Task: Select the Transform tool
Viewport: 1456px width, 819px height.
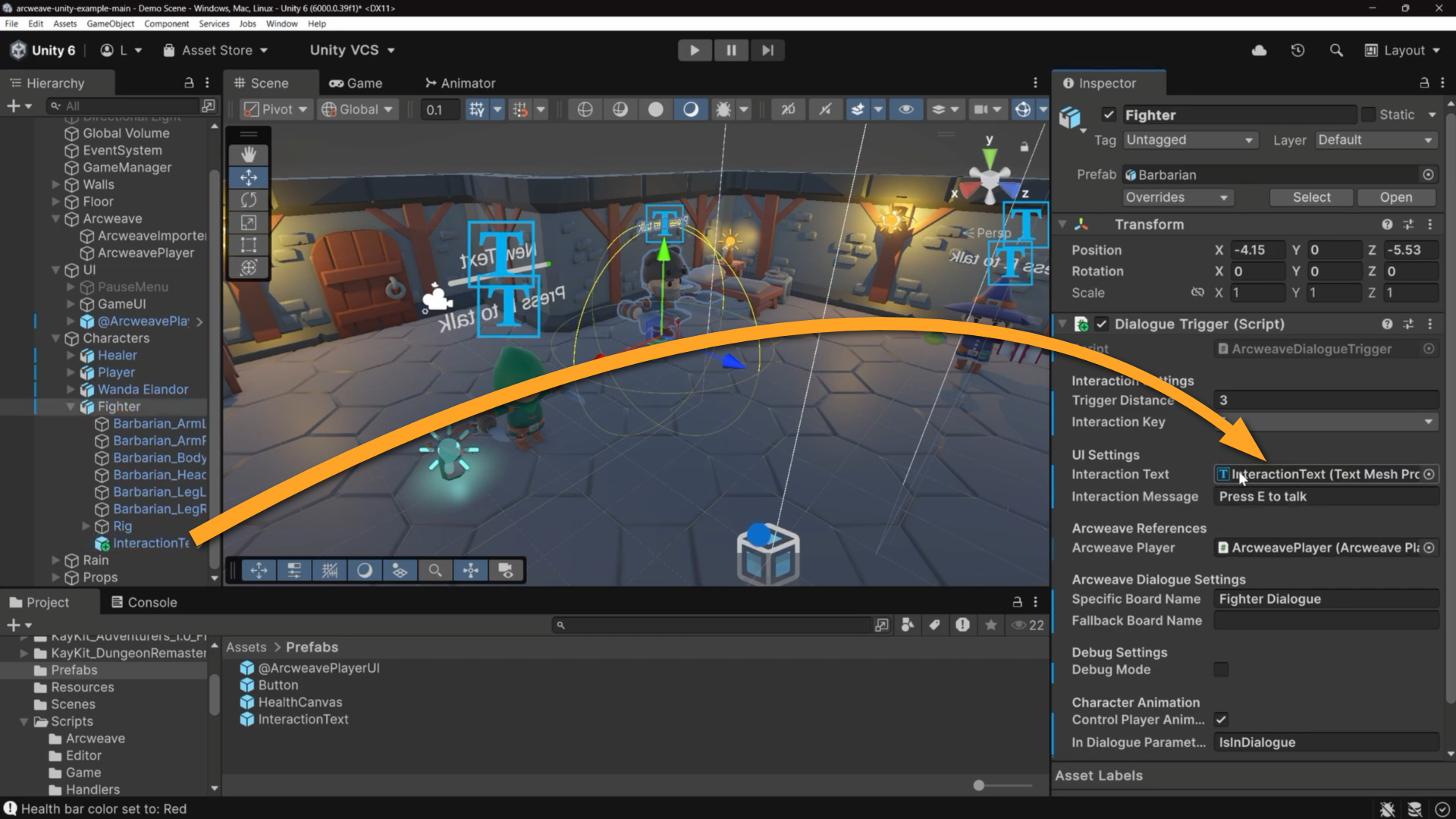Action: (x=249, y=268)
